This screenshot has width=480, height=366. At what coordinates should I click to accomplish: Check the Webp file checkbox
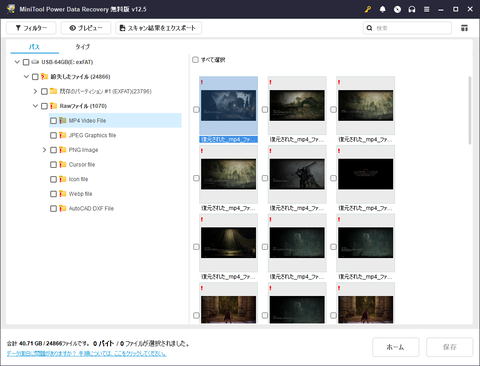53,194
